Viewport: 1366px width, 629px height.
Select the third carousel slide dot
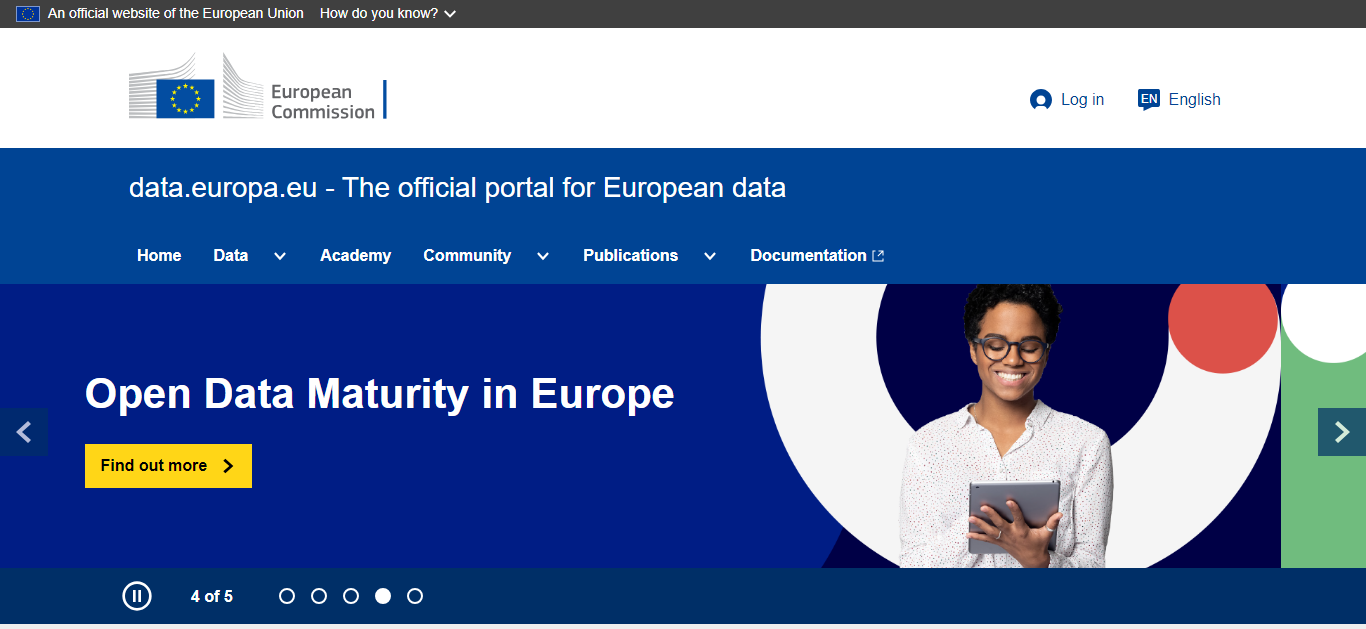point(351,596)
